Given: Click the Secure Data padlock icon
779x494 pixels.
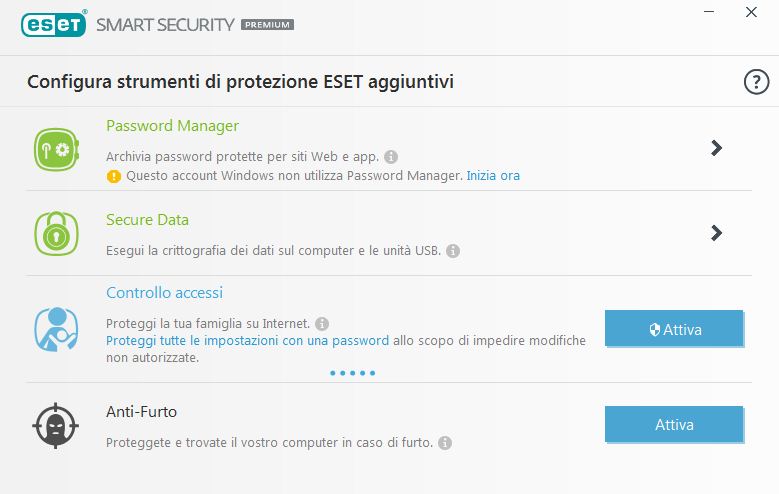Looking at the screenshot, I should (x=56, y=233).
